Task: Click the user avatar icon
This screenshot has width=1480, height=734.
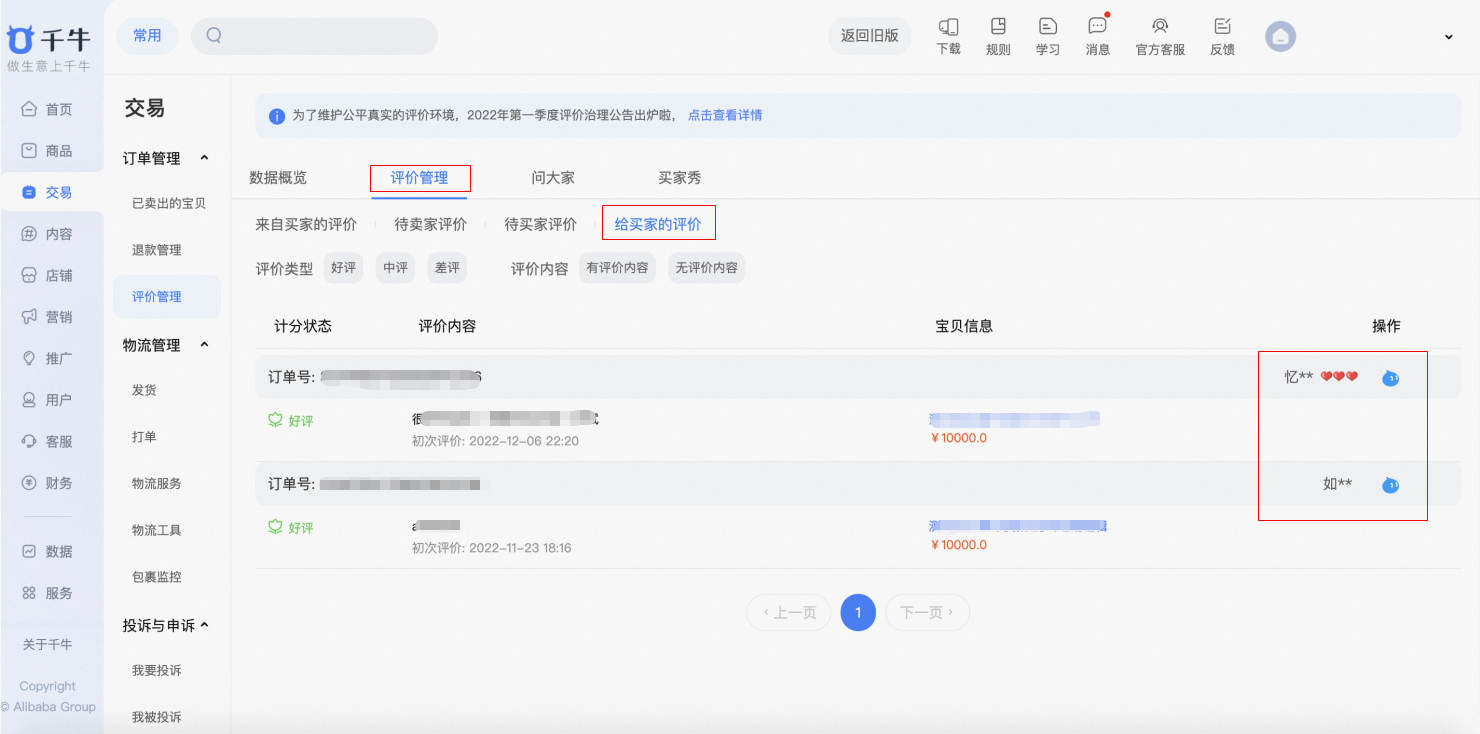Action: click(1280, 37)
